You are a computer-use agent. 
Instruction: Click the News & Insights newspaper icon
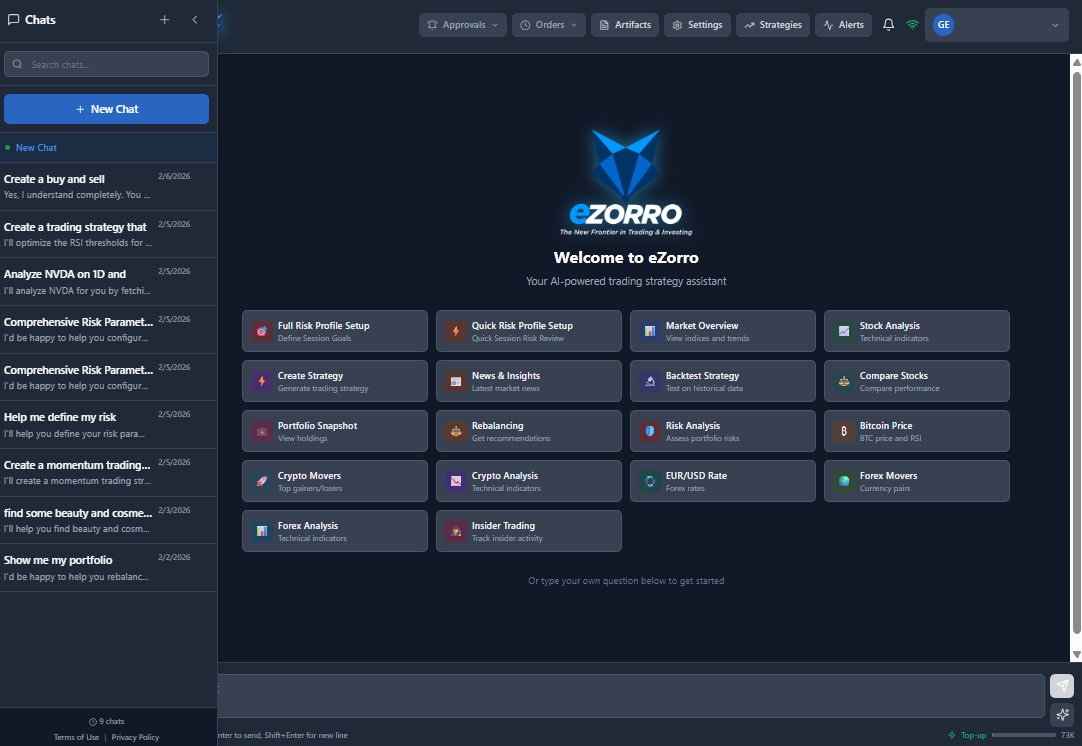coord(455,381)
